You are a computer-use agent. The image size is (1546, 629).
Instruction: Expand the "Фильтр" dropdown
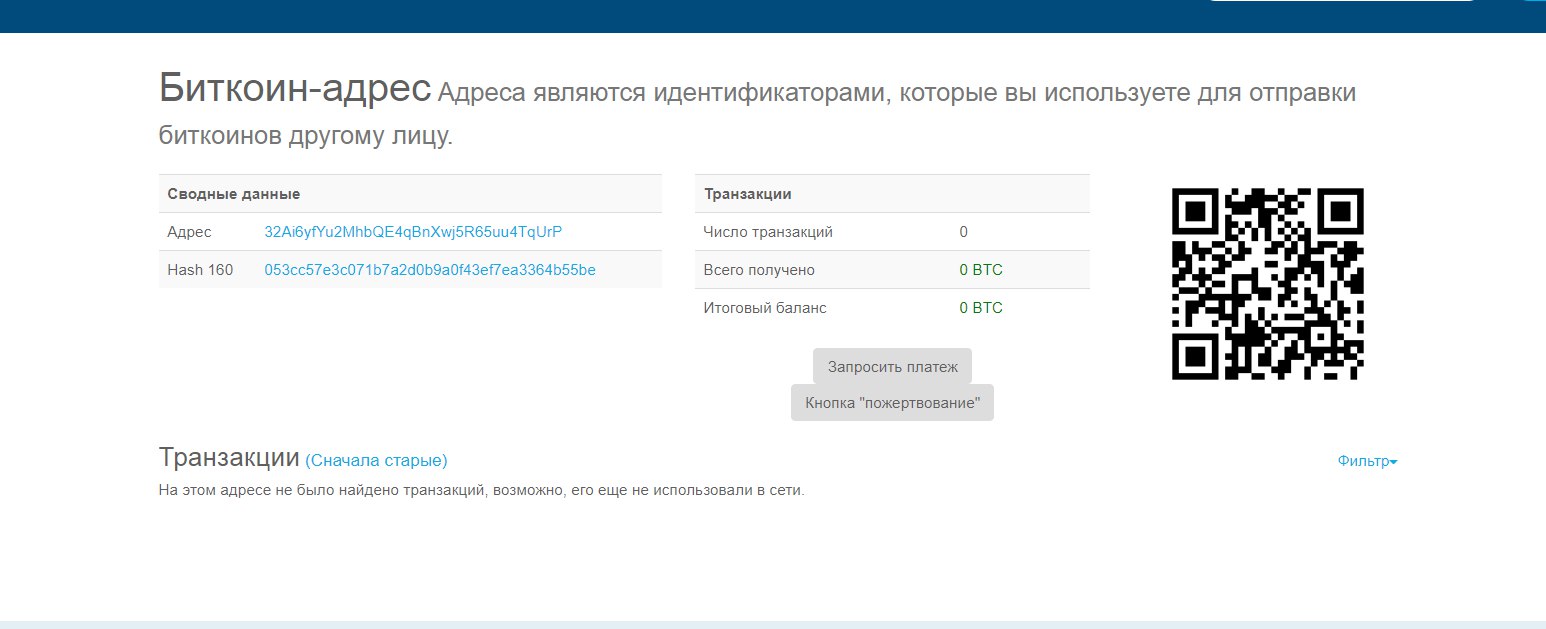[x=1367, y=461]
